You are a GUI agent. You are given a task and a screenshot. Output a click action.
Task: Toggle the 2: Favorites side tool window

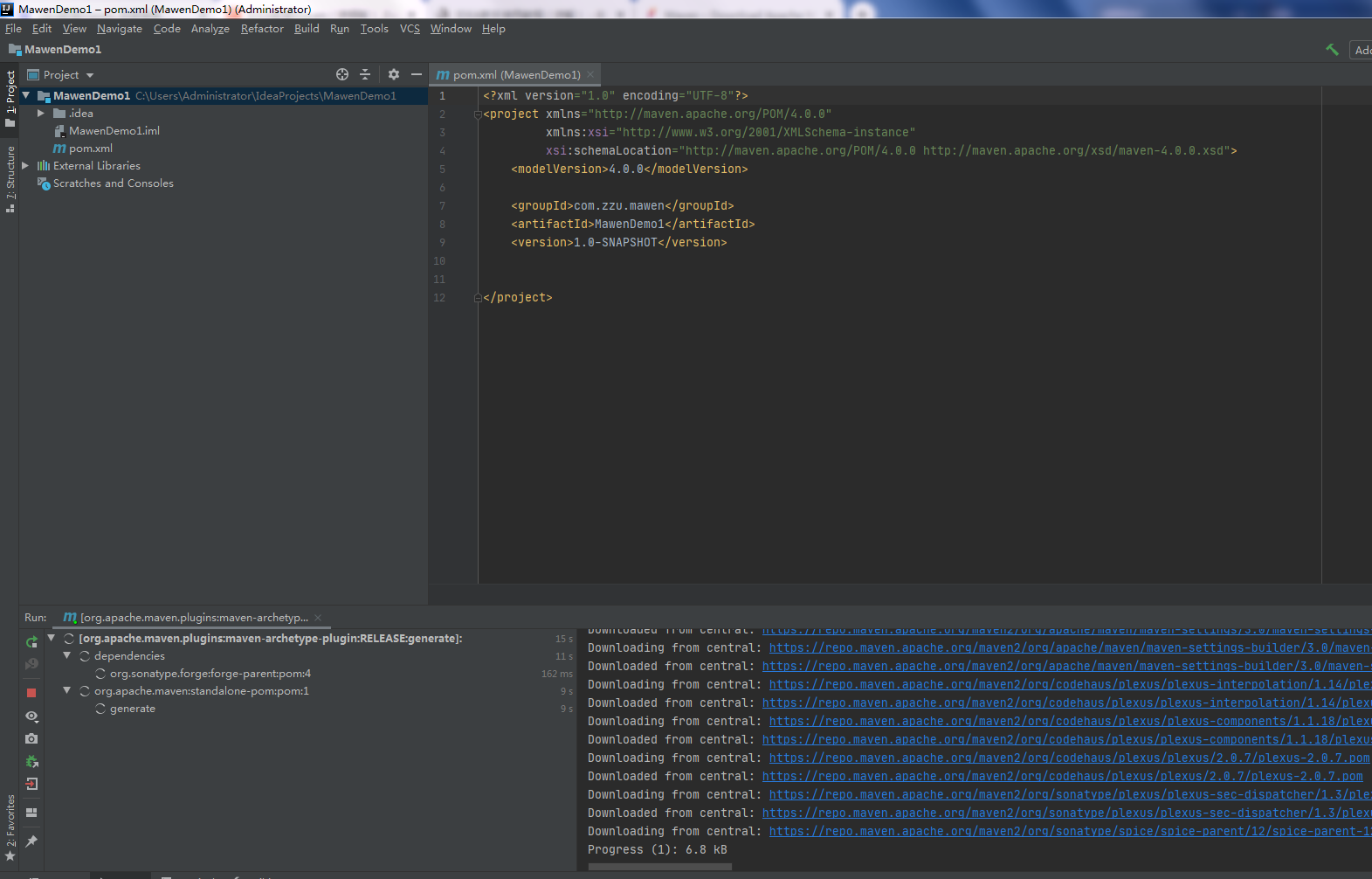pos(10,828)
